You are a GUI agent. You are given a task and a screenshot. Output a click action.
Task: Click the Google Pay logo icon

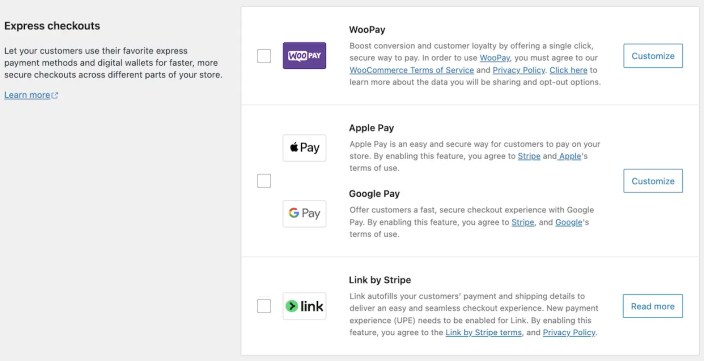(304, 213)
